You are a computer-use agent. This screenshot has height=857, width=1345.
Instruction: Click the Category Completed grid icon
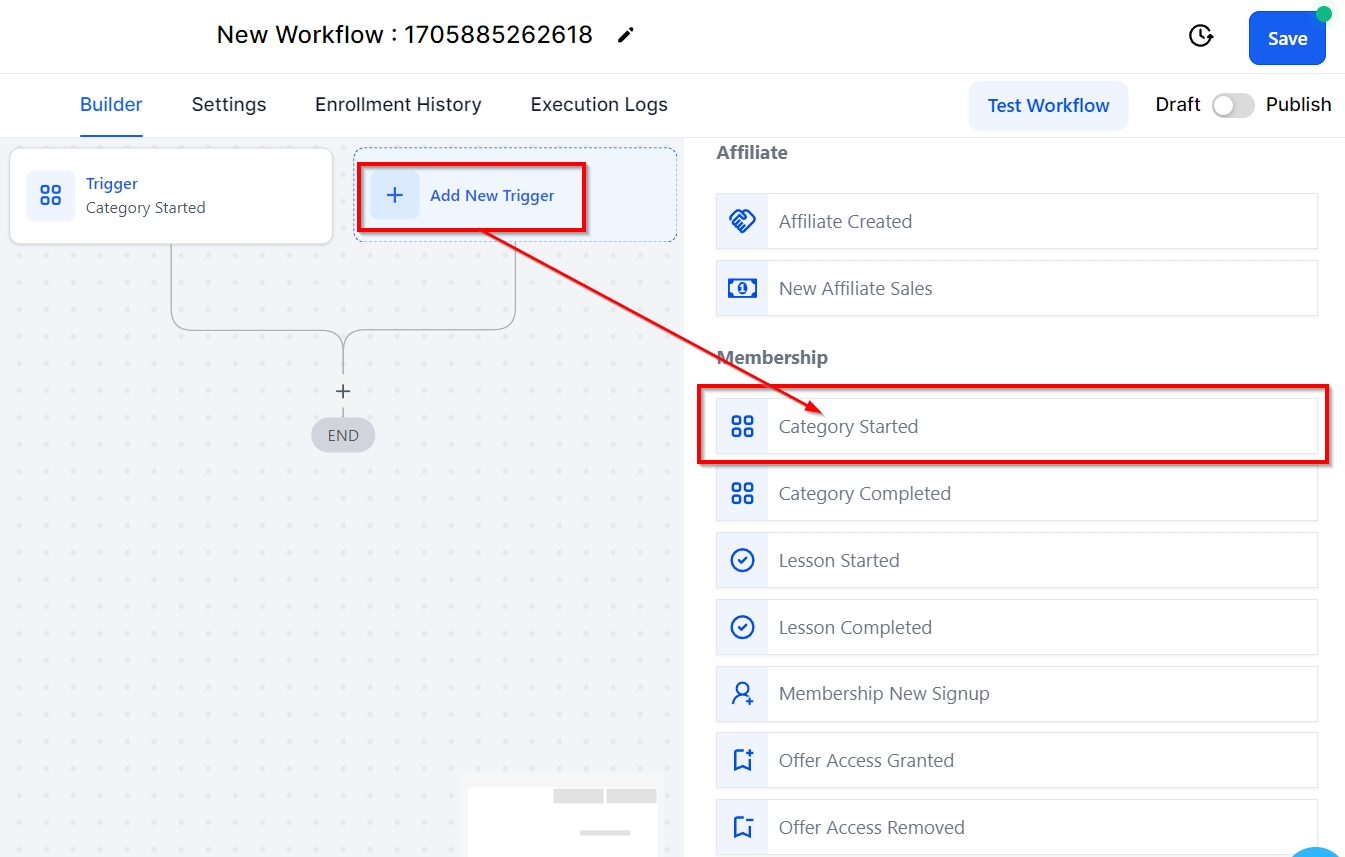(x=742, y=493)
